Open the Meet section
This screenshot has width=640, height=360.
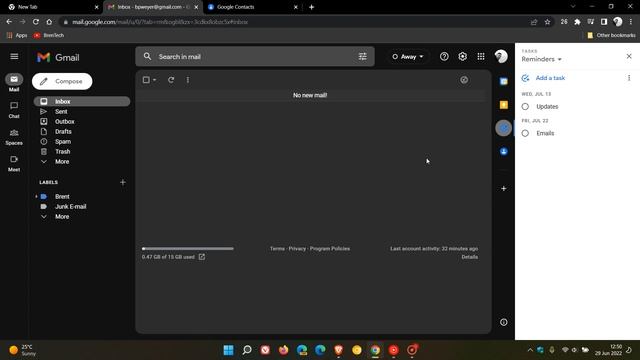click(x=14, y=164)
